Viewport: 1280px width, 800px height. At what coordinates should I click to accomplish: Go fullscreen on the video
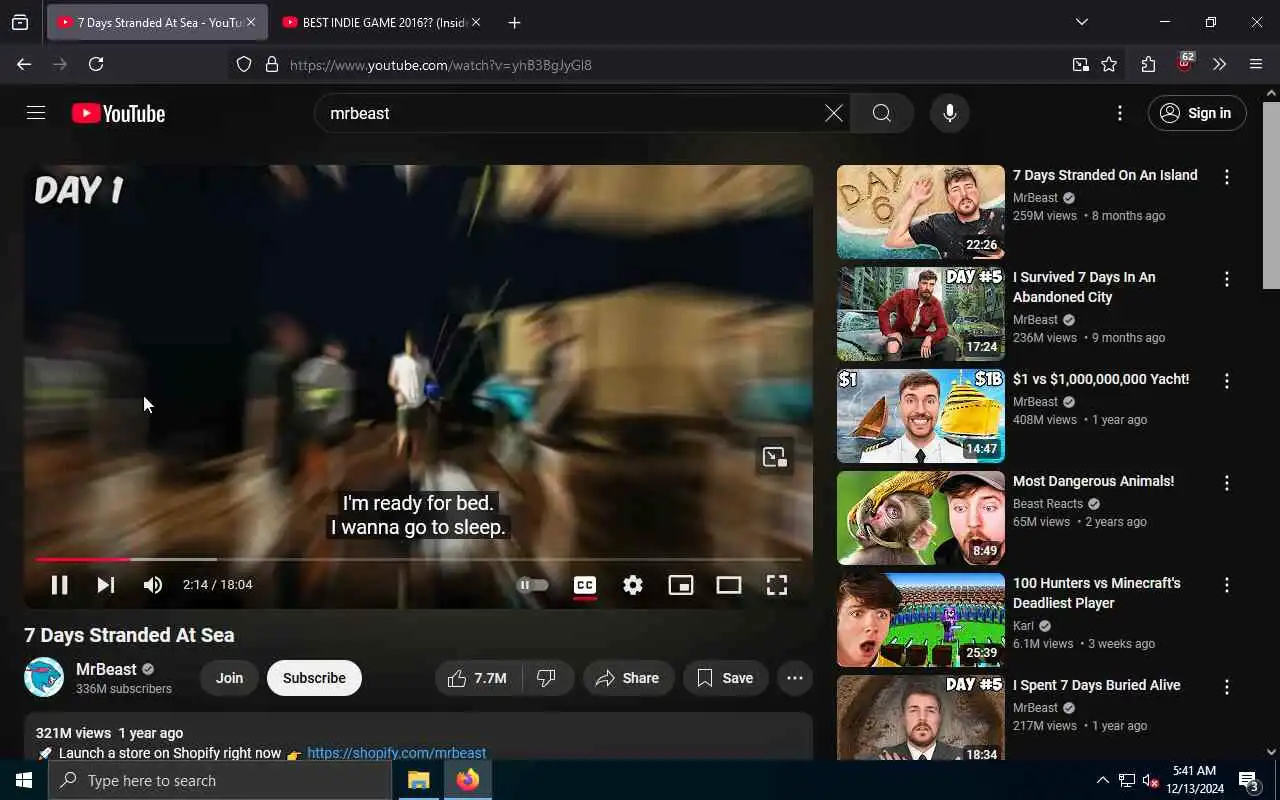point(777,585)
